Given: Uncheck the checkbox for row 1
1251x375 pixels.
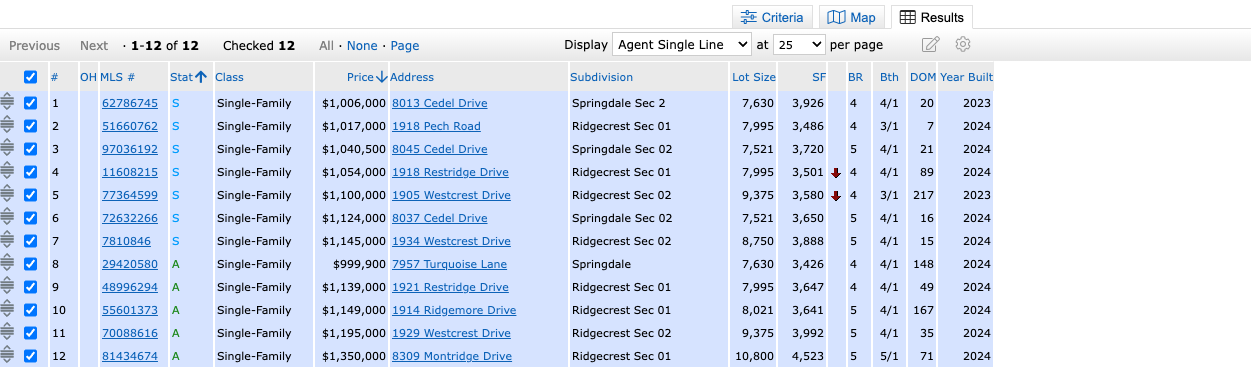Looking at the screenshot, I should pyautogui.click(x=30, y=103).
